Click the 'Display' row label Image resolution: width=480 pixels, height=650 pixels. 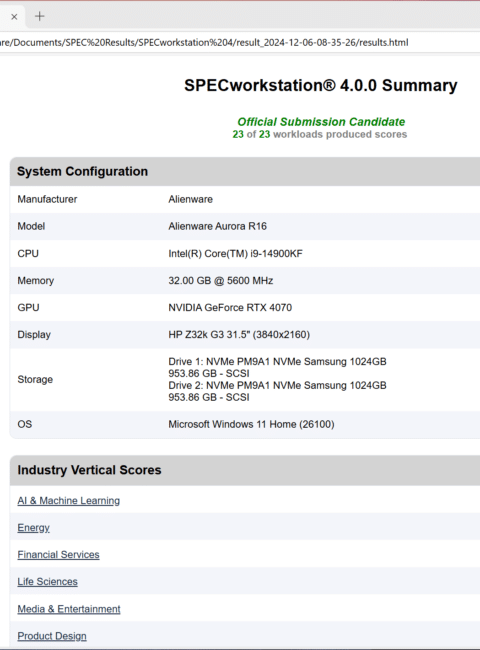[x=34, y=334]
